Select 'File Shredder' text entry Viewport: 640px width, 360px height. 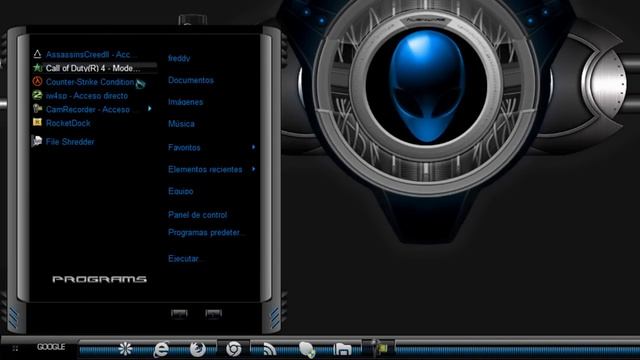click(70, 142)
